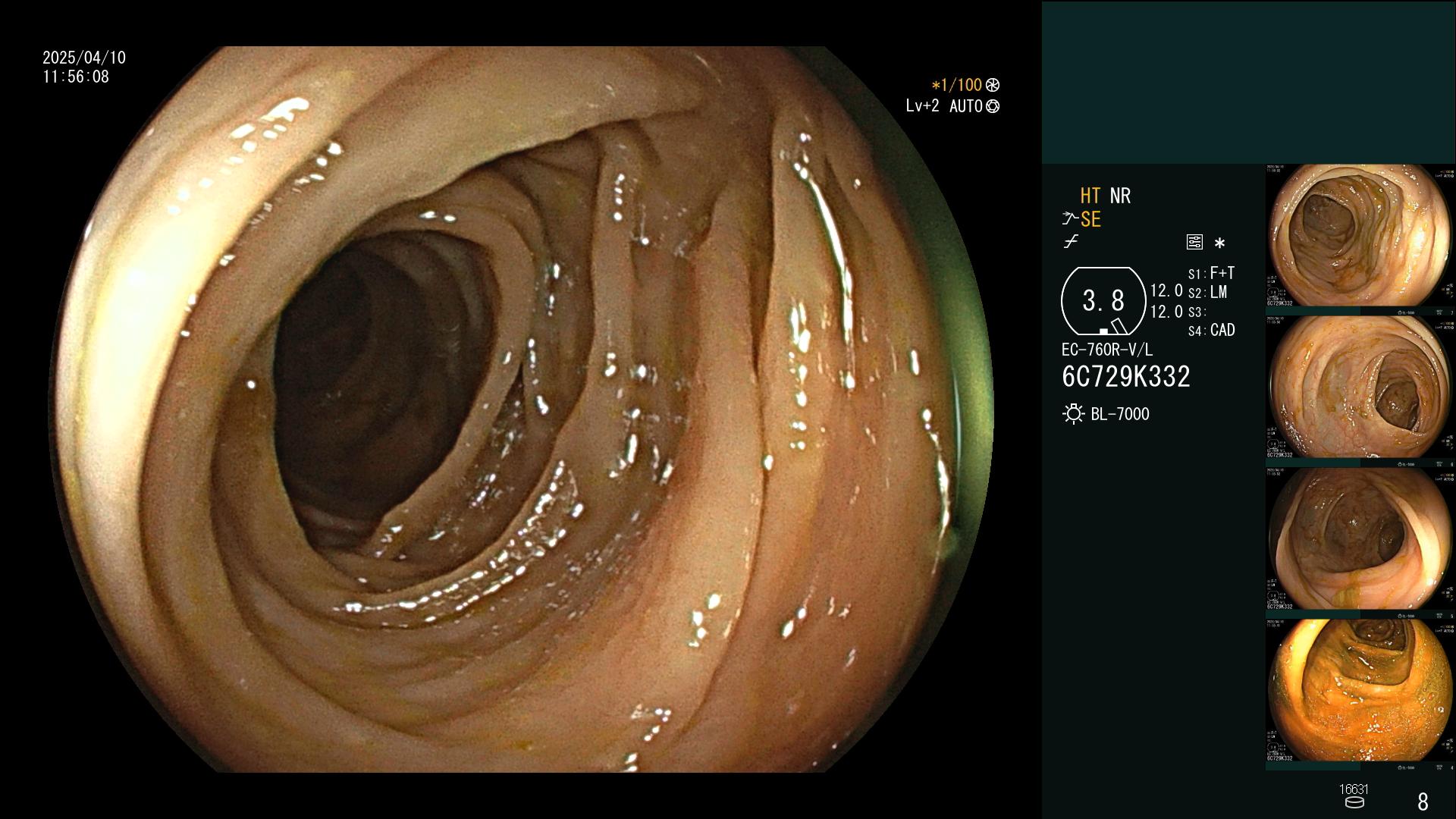Select the NR noise reduction indicator

(1120, 196)
